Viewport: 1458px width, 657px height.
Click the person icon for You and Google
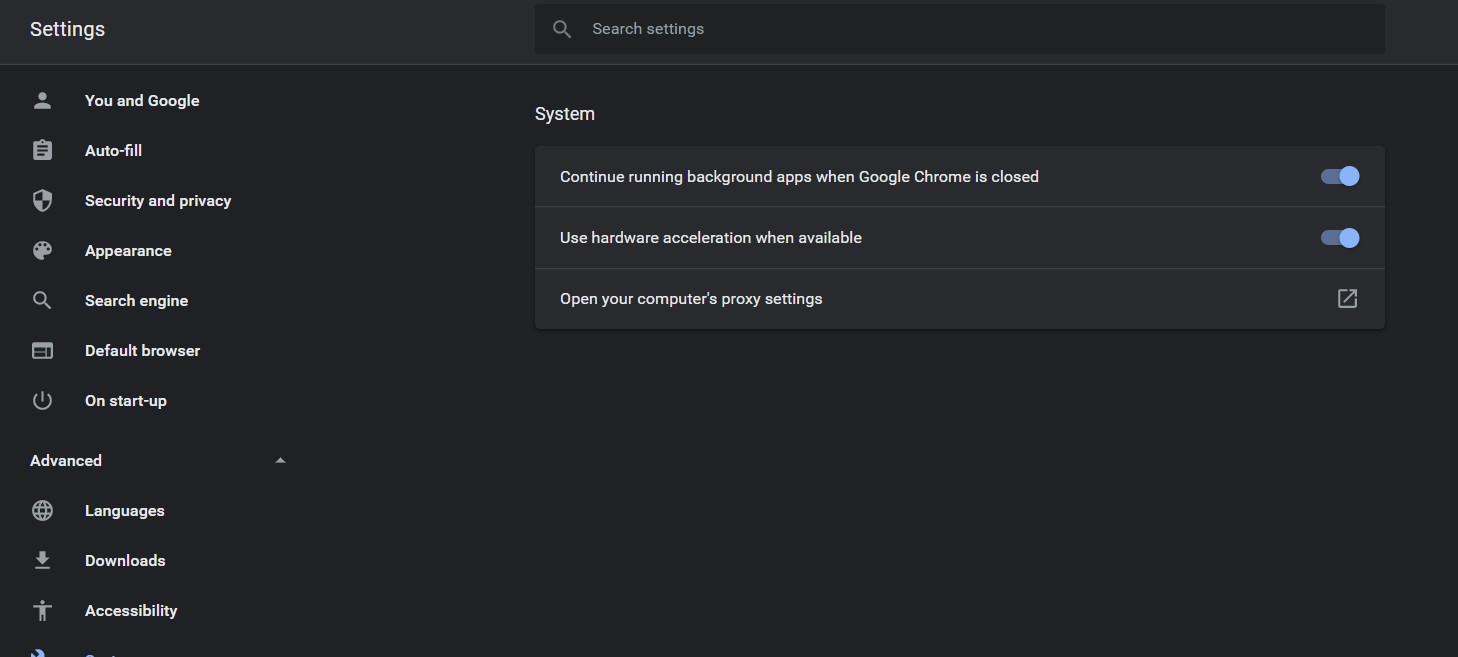(42, 101)
